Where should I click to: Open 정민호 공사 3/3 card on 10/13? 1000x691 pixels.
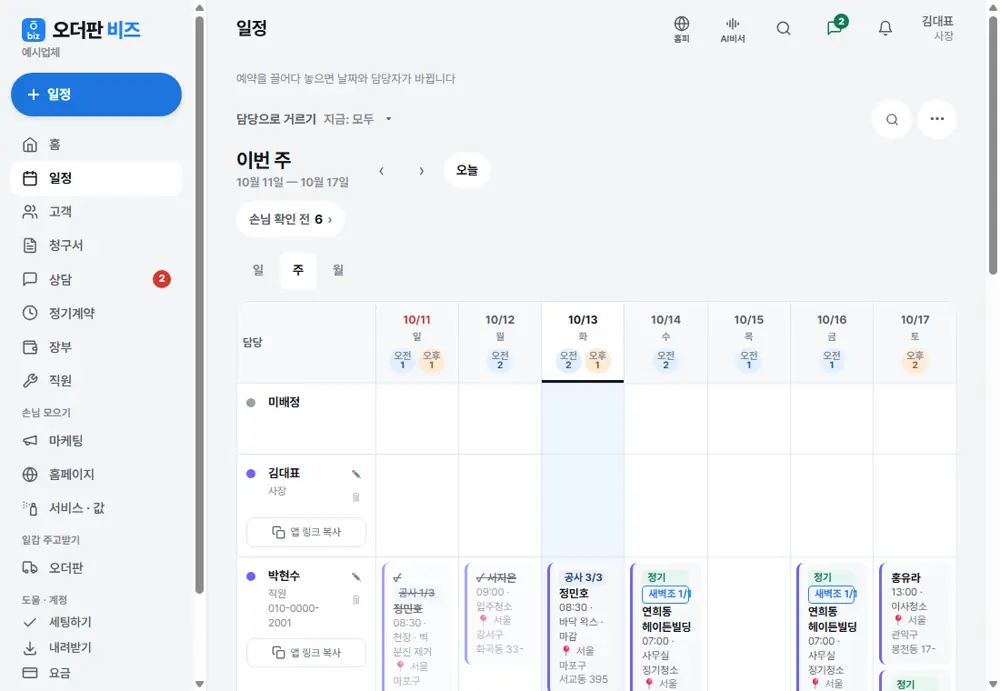pos(583,627)
